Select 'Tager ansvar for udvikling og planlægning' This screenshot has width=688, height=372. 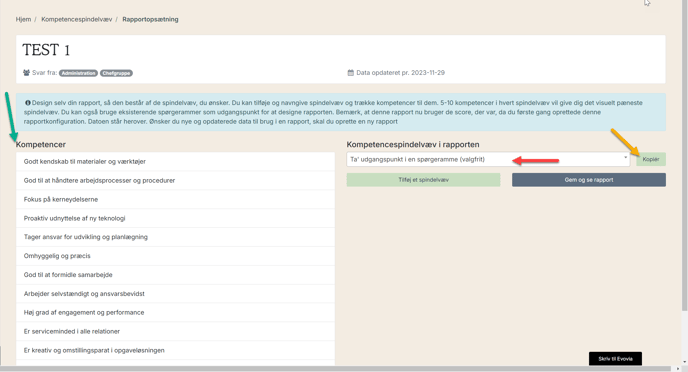point(176,237)
